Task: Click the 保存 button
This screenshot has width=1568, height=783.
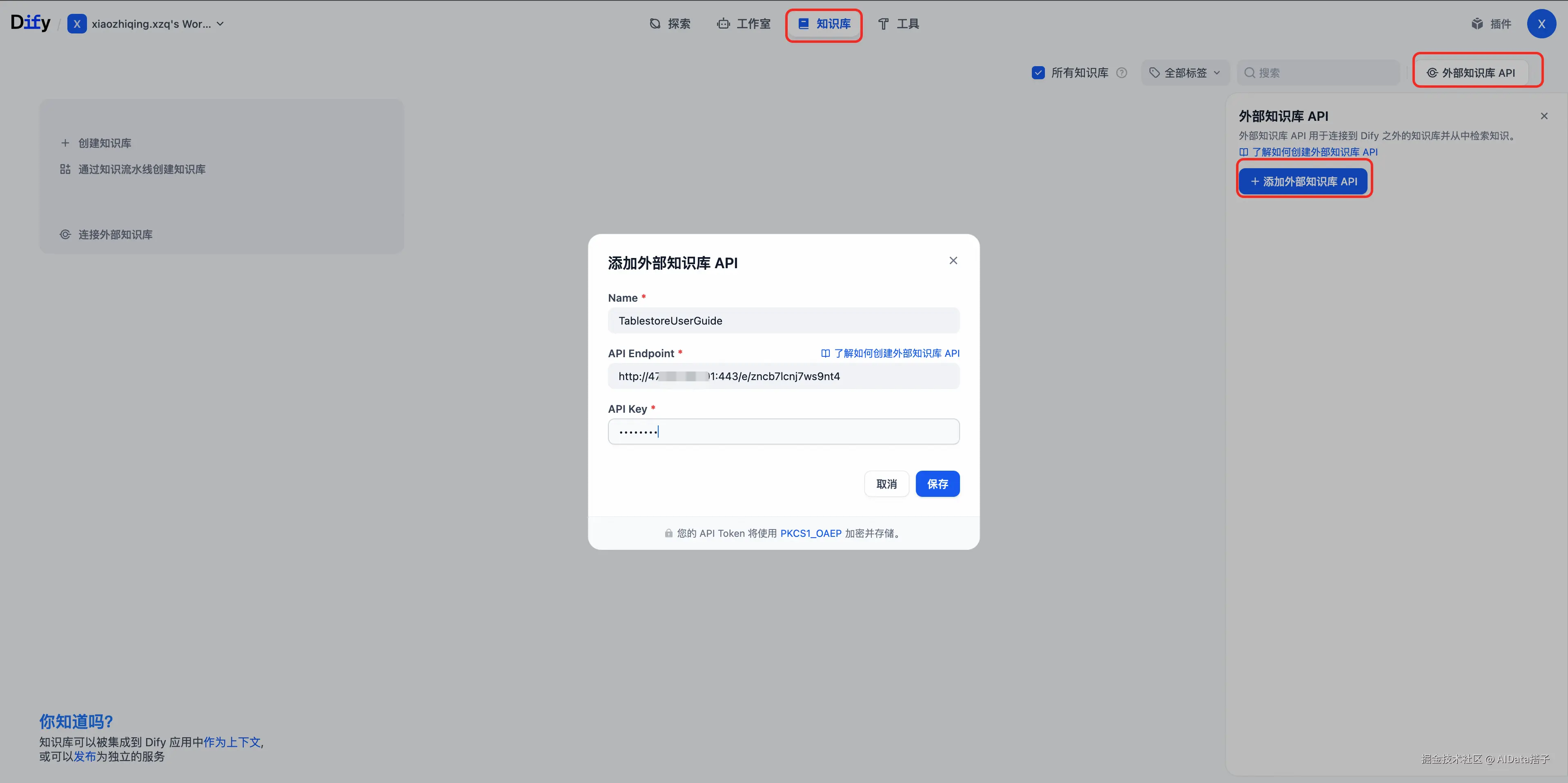Action: tap(938, 484)
